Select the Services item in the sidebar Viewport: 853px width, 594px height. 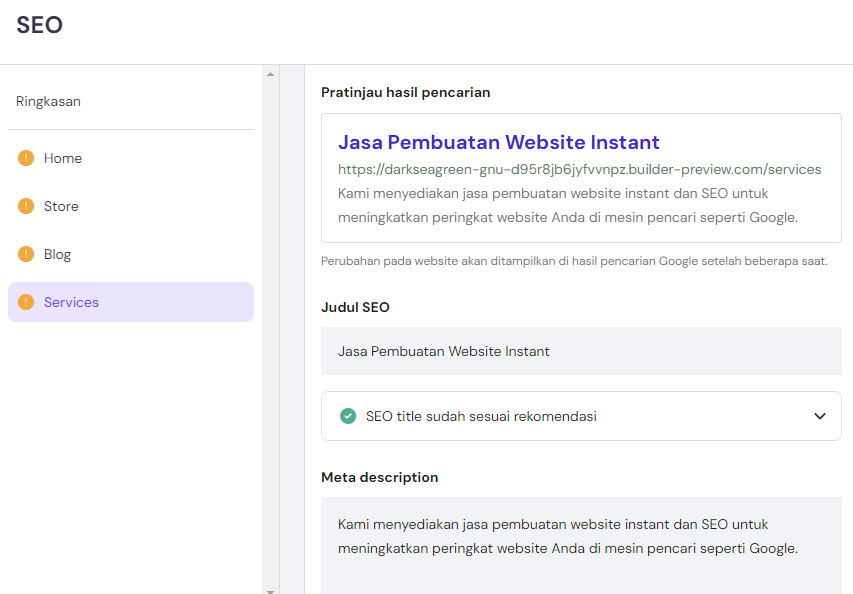coord(70,302)
